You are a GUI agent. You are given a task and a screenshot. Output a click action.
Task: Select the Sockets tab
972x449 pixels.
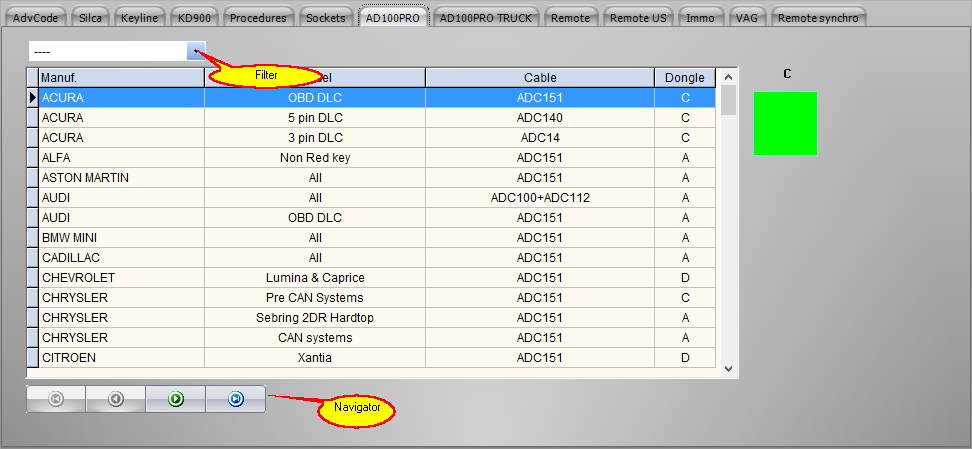326,18
